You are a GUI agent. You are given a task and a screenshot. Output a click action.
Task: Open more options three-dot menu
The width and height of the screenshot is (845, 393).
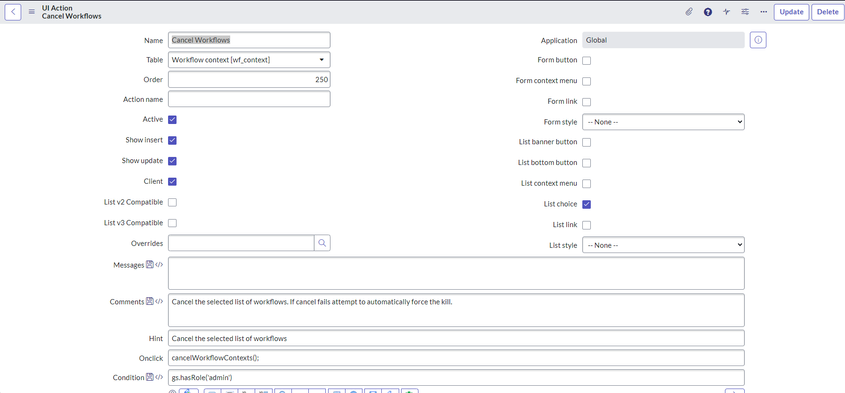764,12
